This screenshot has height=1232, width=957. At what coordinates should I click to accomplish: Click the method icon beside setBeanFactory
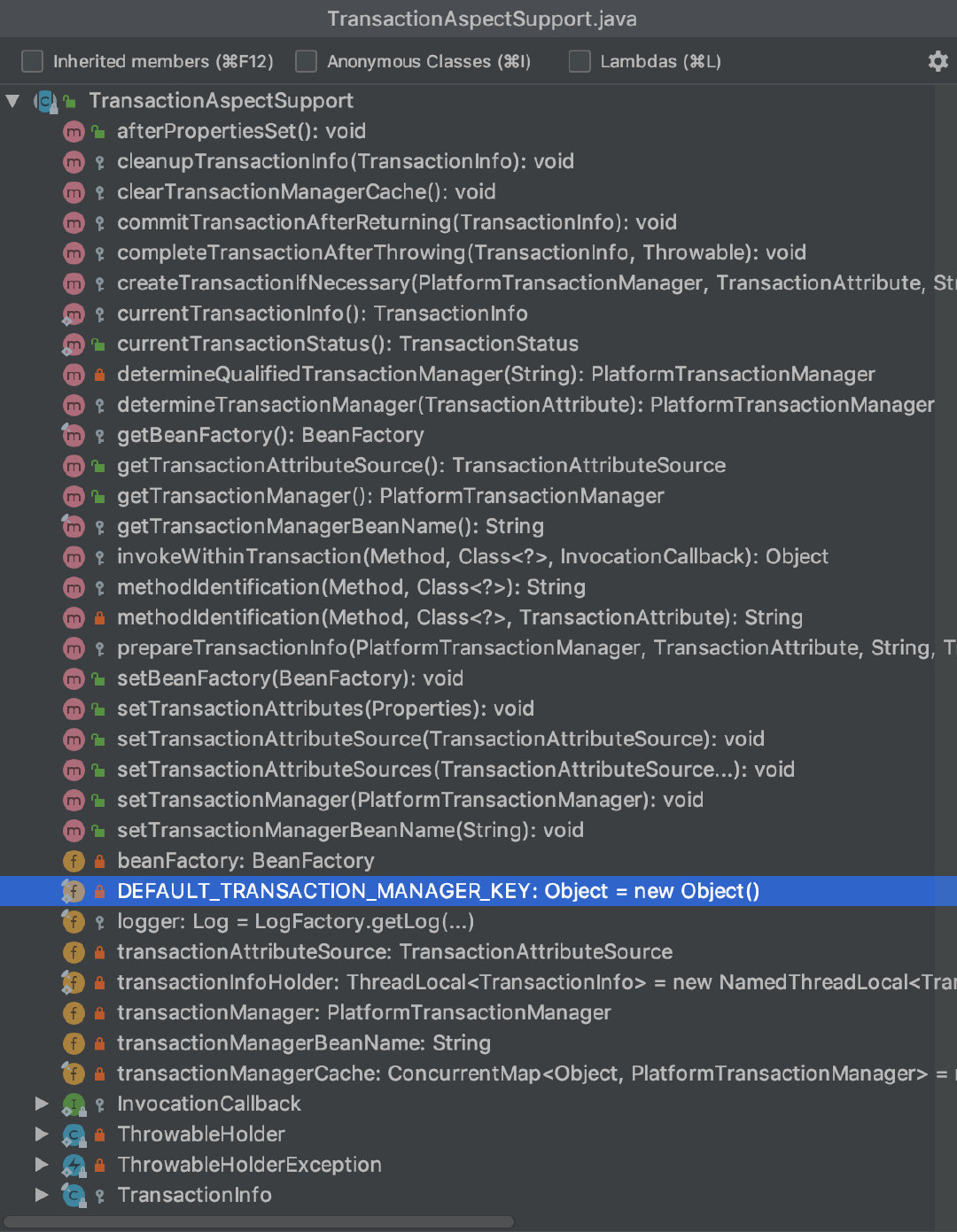pyautogui.click(x=74, y=678)
